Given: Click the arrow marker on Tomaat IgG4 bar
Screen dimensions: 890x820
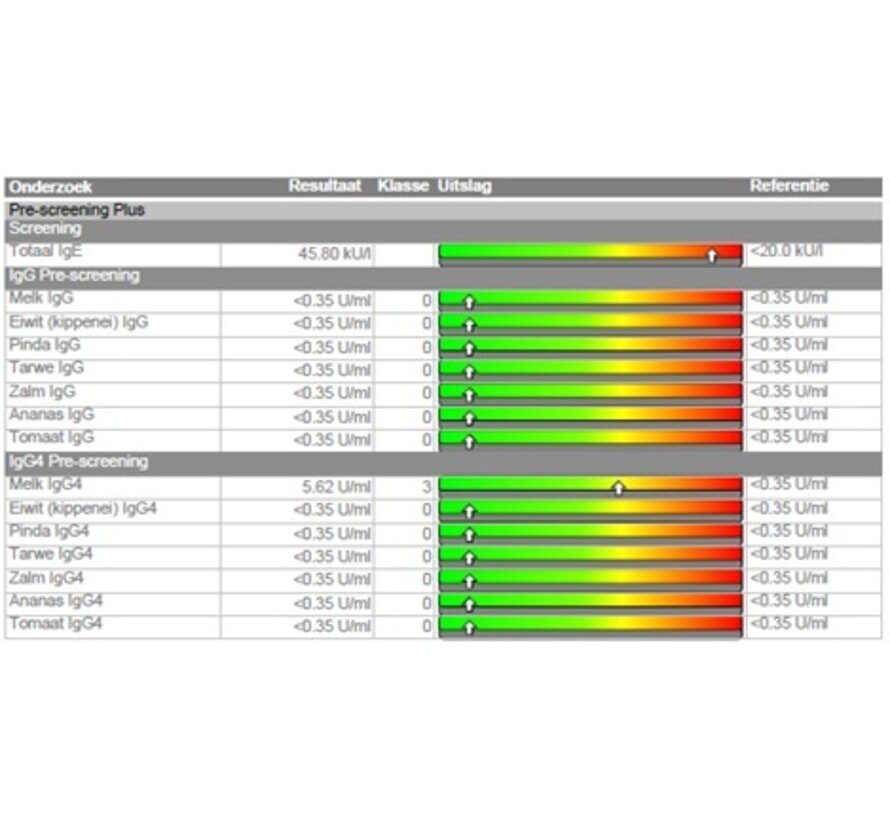Looking at the screenshot, I should 469,628.
